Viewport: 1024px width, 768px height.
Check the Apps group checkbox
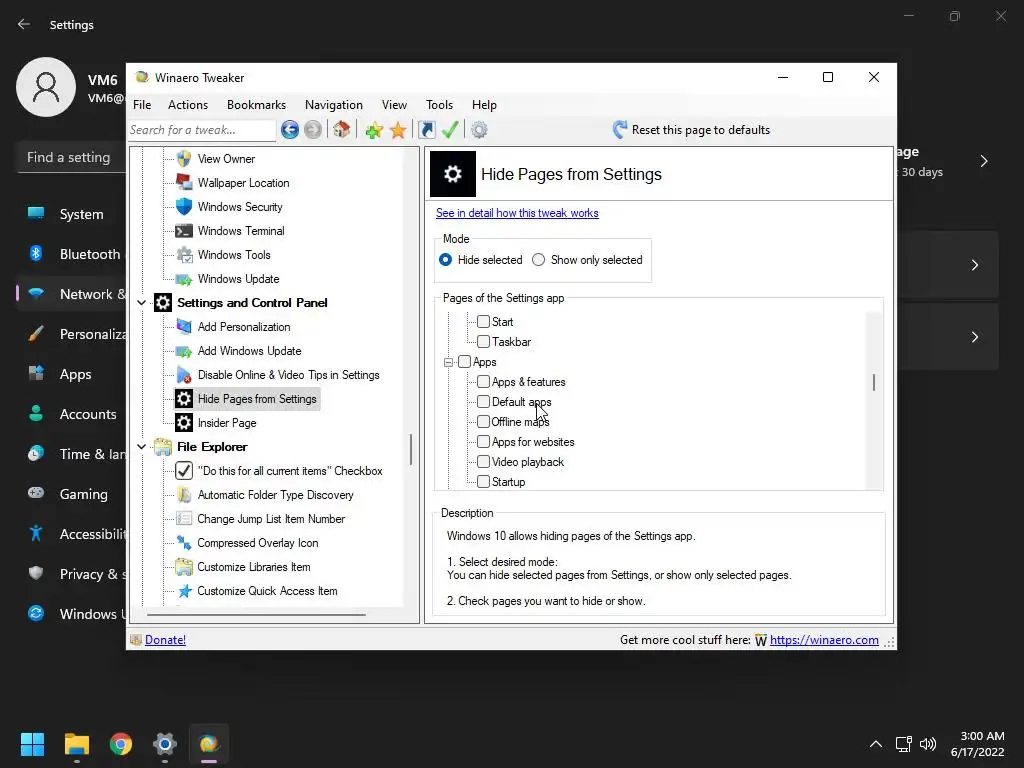click(x=464, y=361)
